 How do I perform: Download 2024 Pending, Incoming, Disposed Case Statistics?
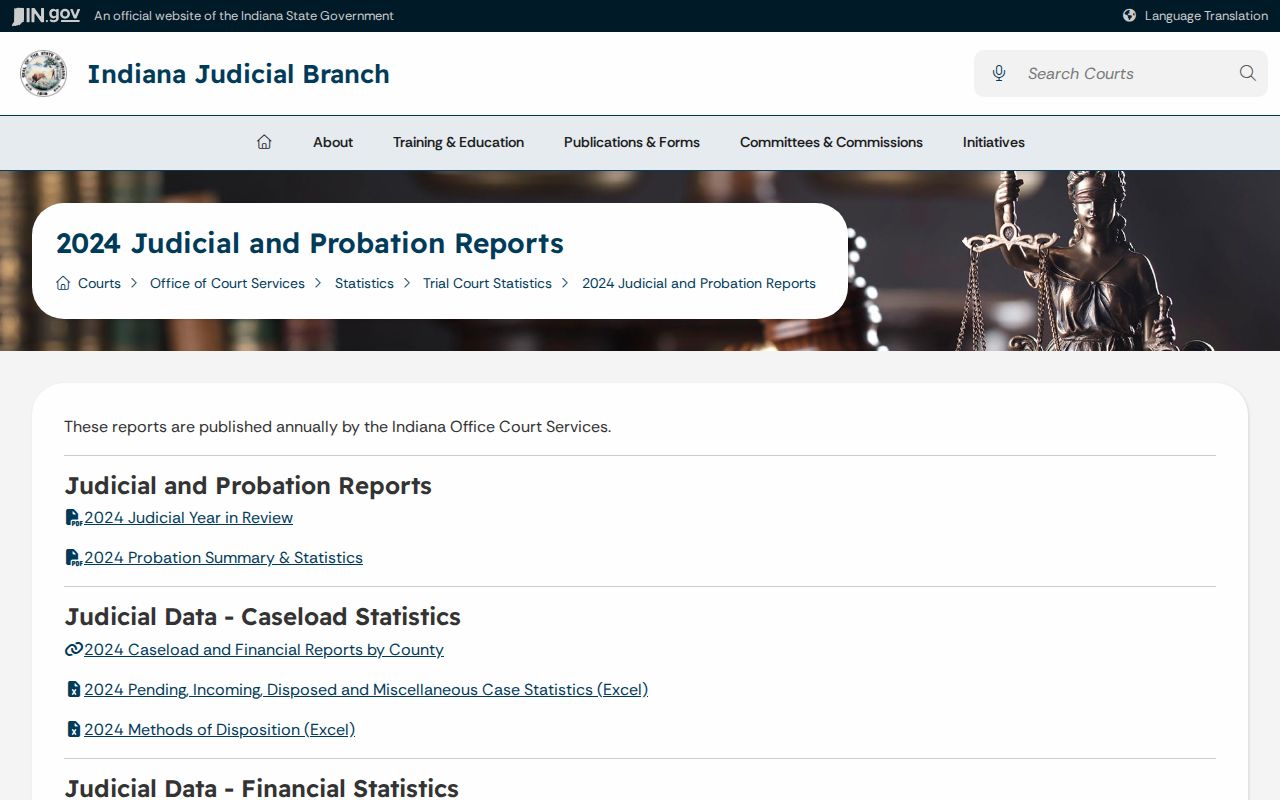(366, 690)
